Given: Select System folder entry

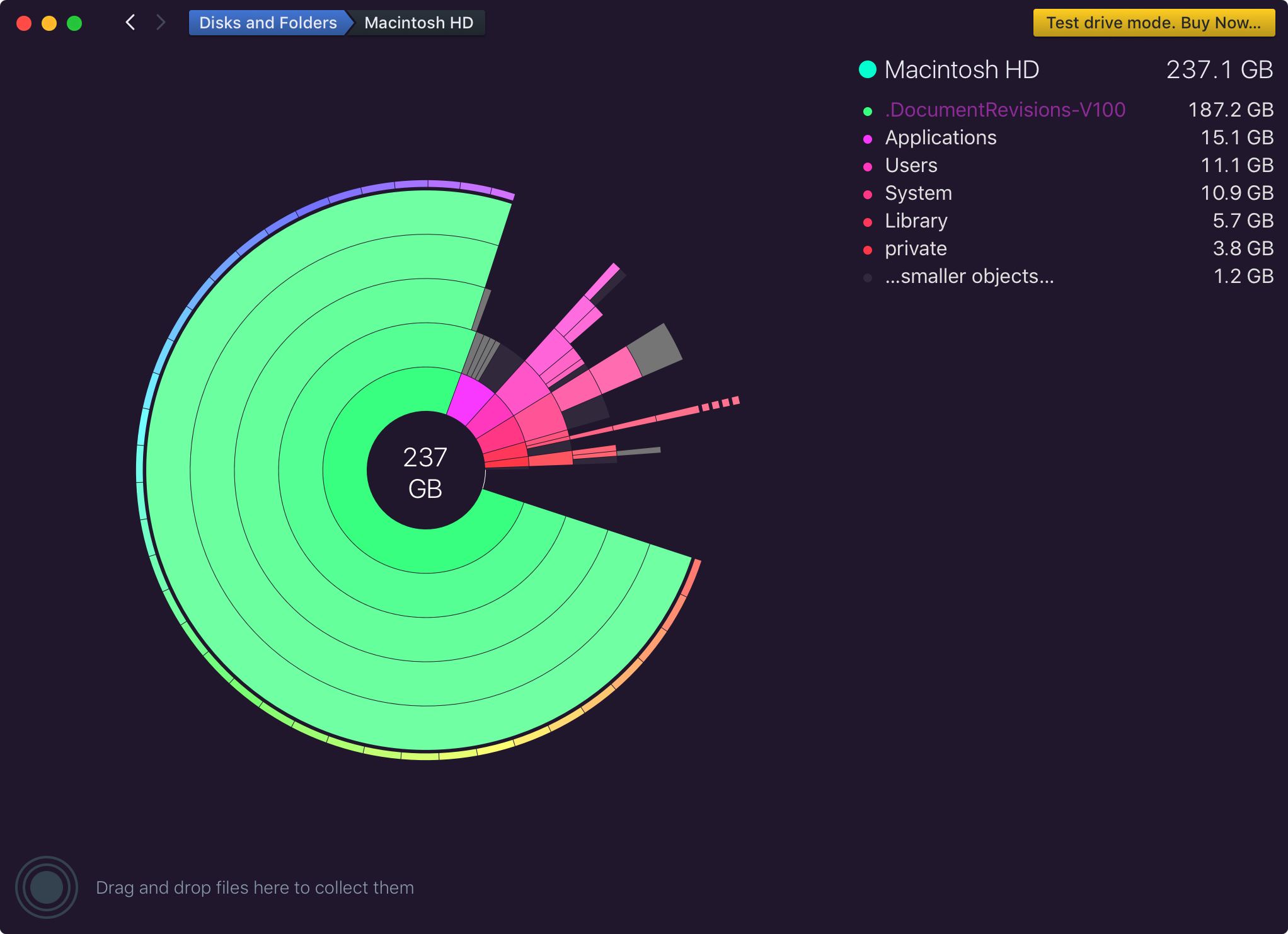Looking at the screenshot, I should [x=918, y=193].
